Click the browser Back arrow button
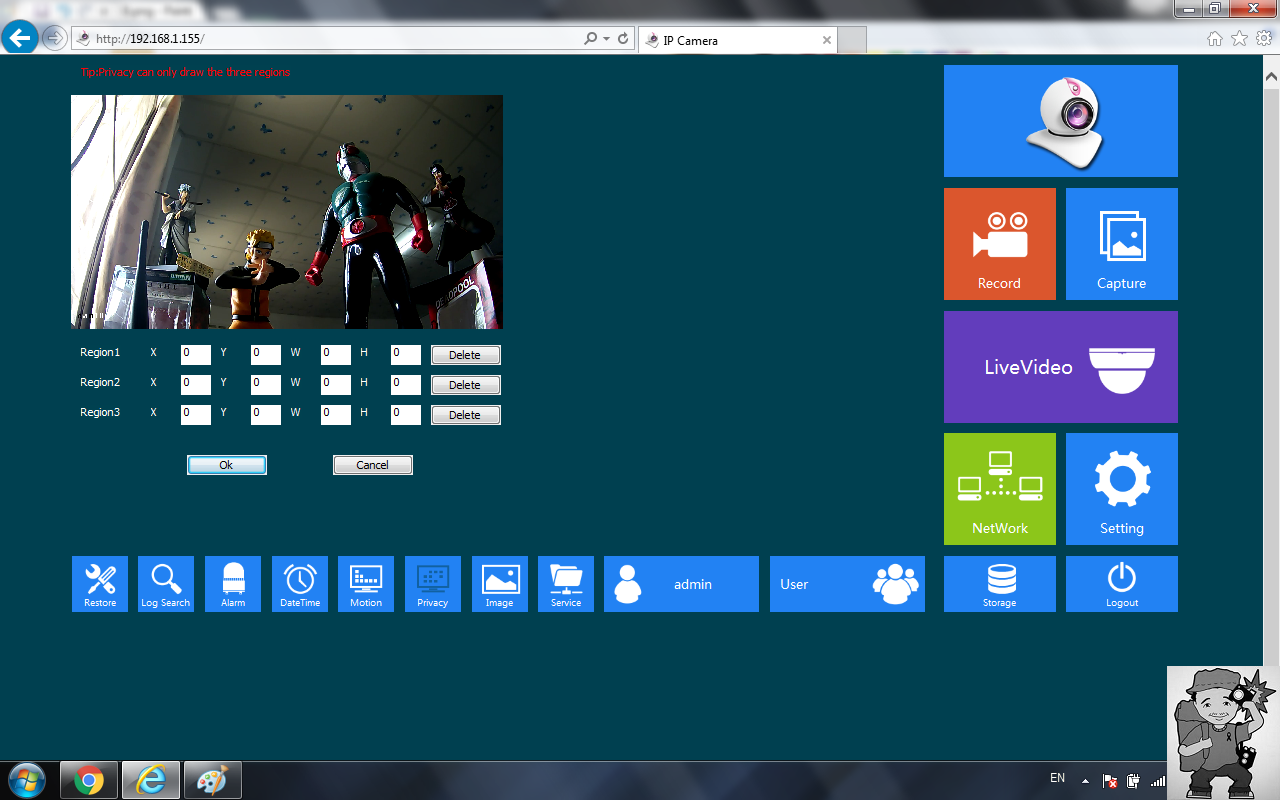 (x=19, y=38)
